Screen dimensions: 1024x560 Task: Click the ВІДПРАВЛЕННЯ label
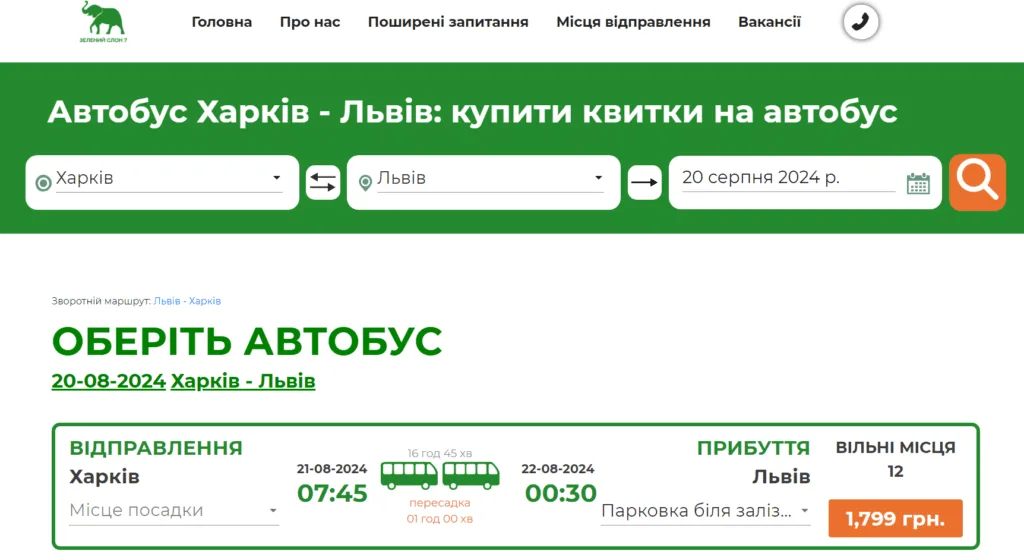[x=156, y=448]
